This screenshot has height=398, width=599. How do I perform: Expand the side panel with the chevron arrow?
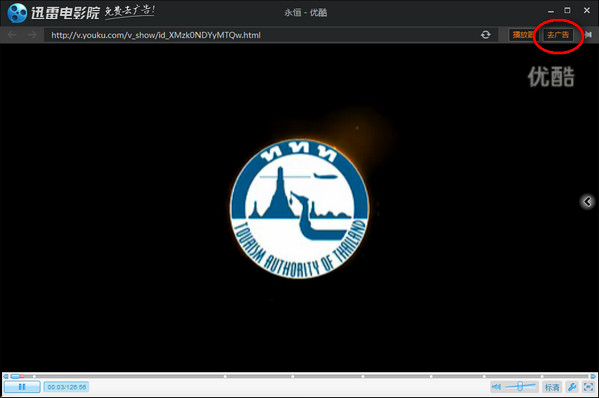coord(588,201)
